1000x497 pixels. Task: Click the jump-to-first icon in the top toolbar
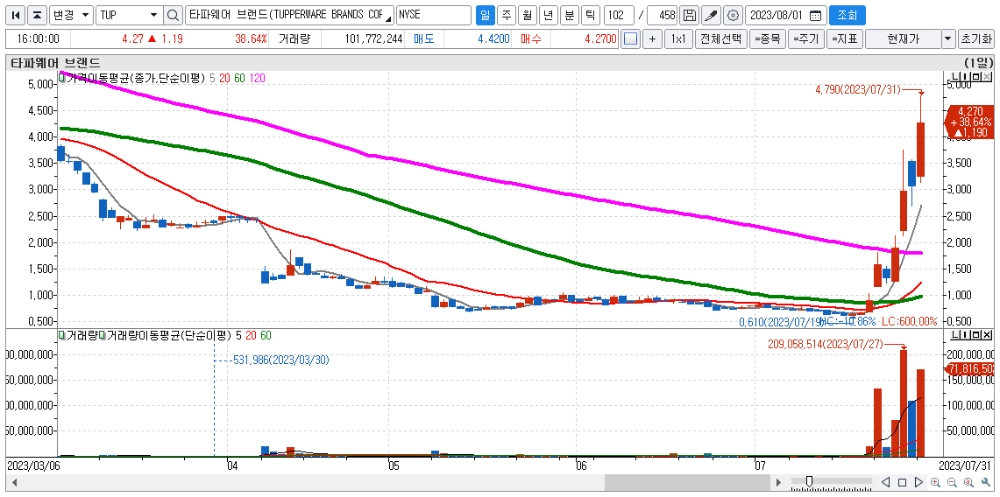(x=17, y=15)
